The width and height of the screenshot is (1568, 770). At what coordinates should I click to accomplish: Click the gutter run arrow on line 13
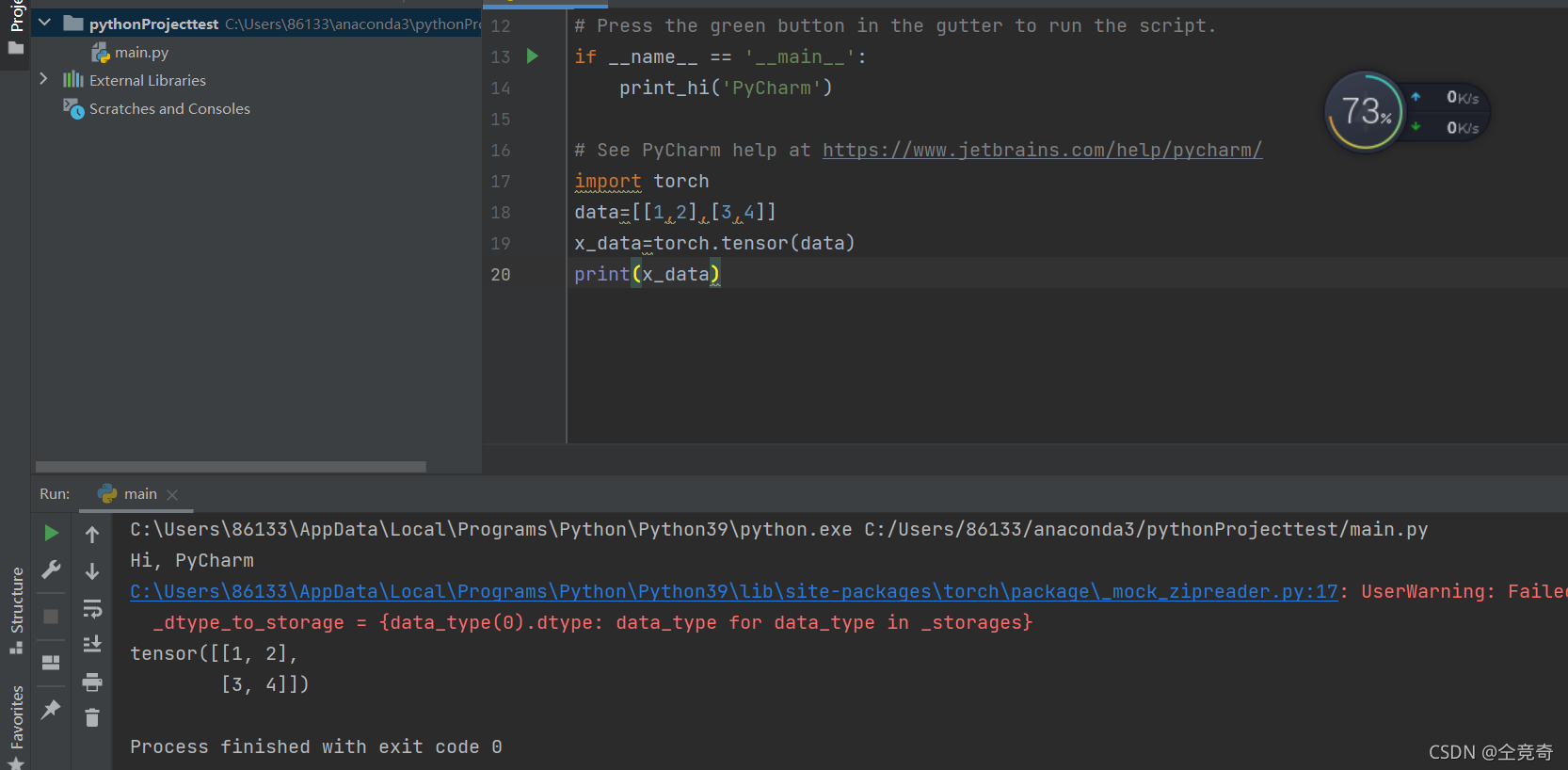tap(533, 56)
